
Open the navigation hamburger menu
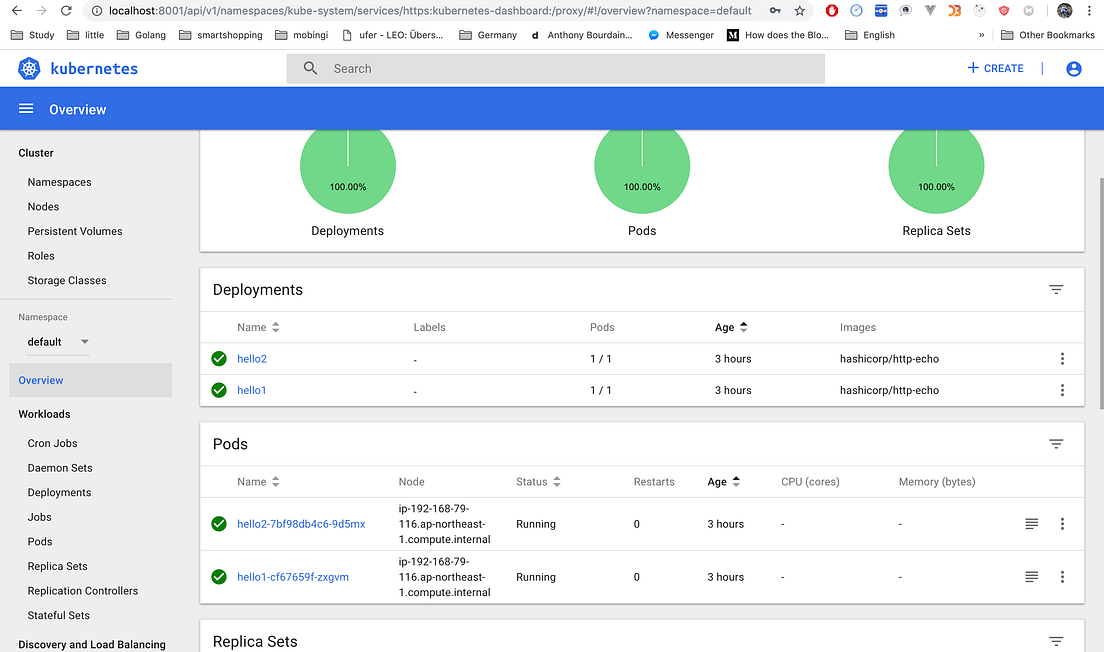click(25, 108)
